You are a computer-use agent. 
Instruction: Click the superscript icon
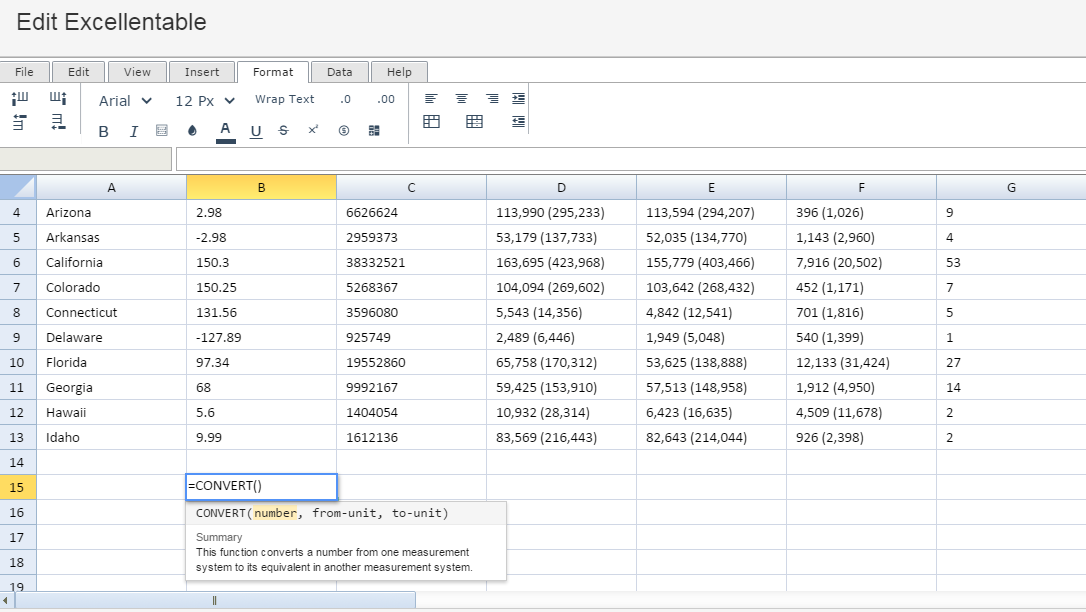[x=313, y=130]
